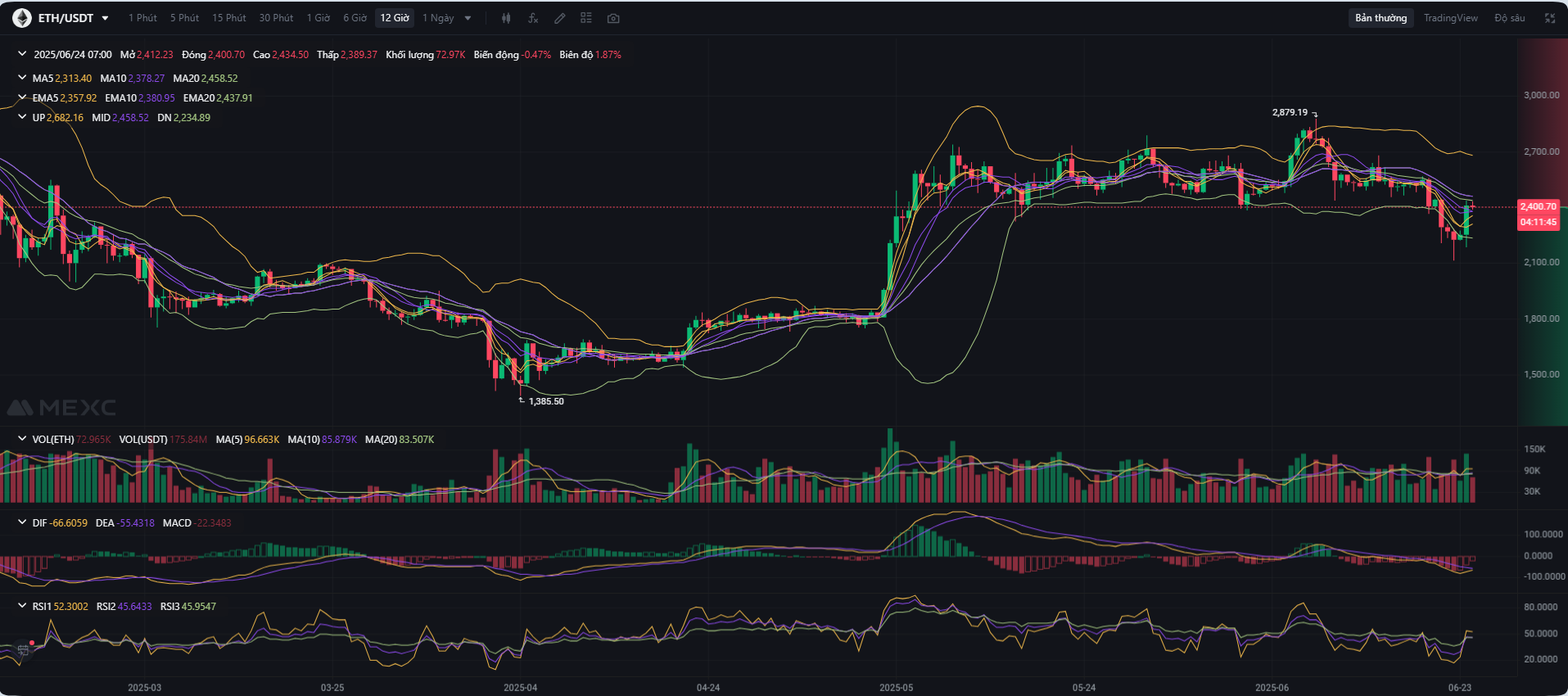Select the active 12 Giờ timeframe
This screenshot has height=696, width=1568.
coord(395,18)
